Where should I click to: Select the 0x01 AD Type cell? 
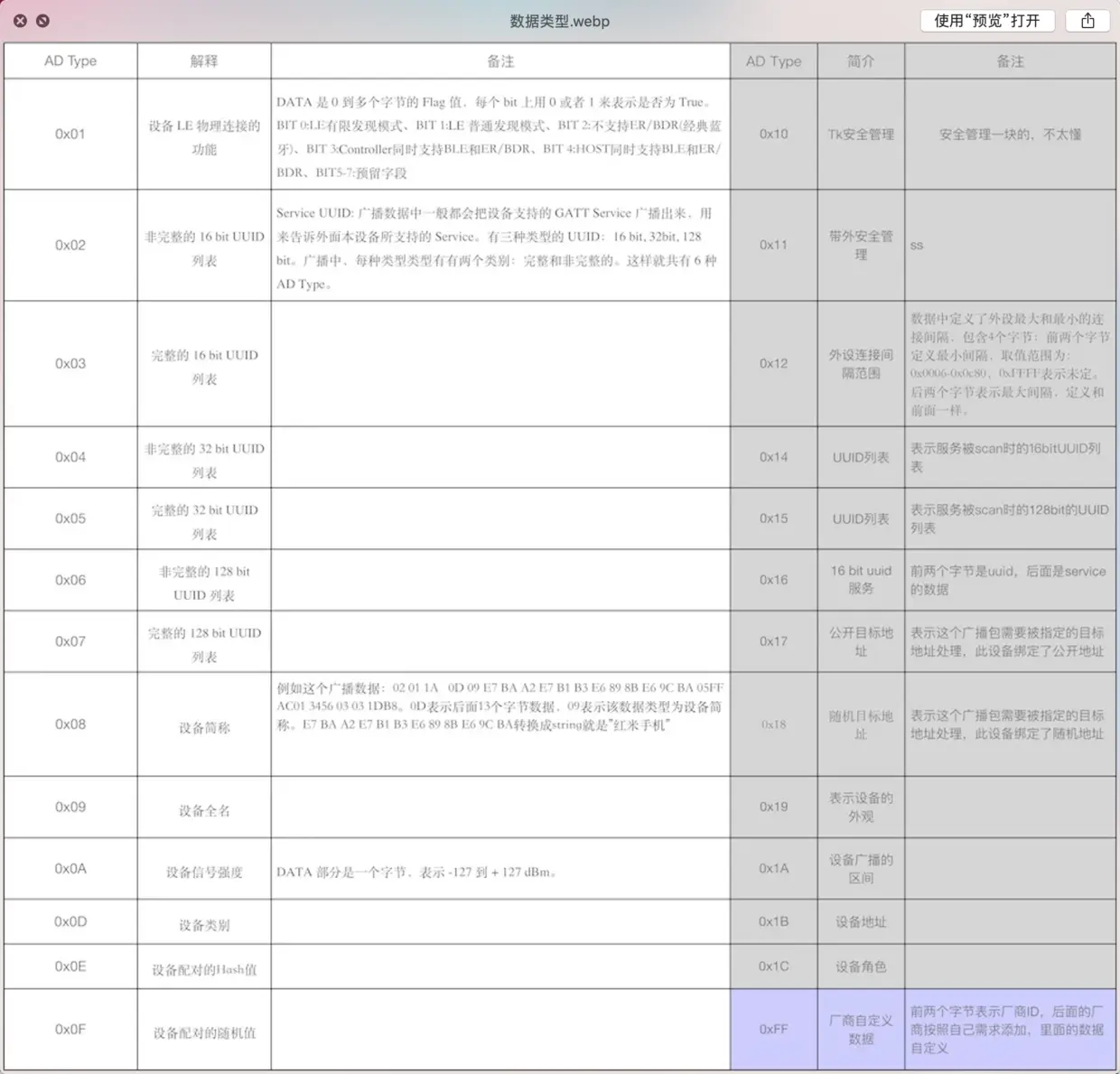click(x=70, y=134)
